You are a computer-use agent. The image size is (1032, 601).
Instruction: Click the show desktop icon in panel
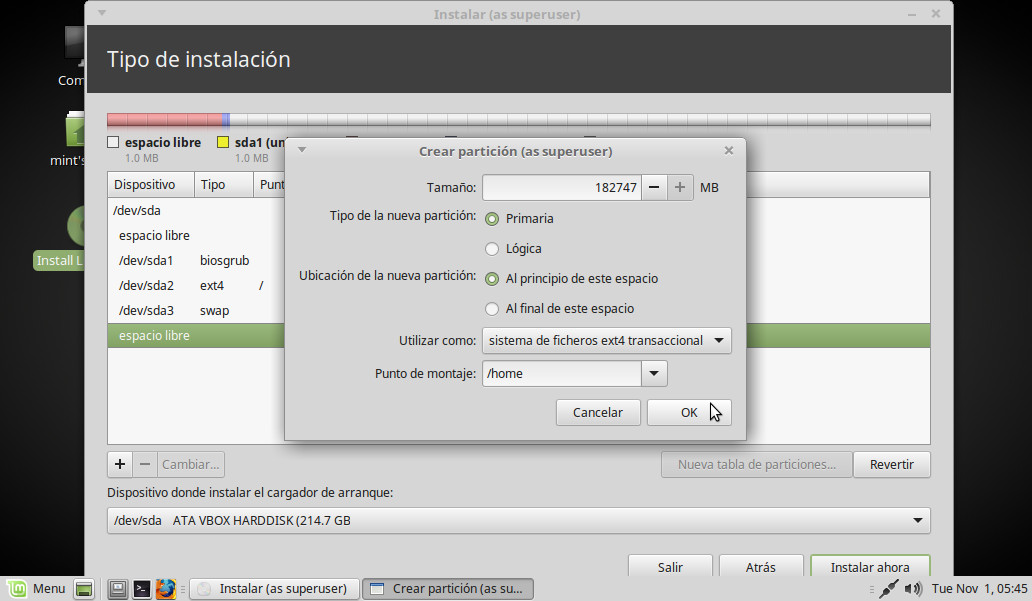84,589
